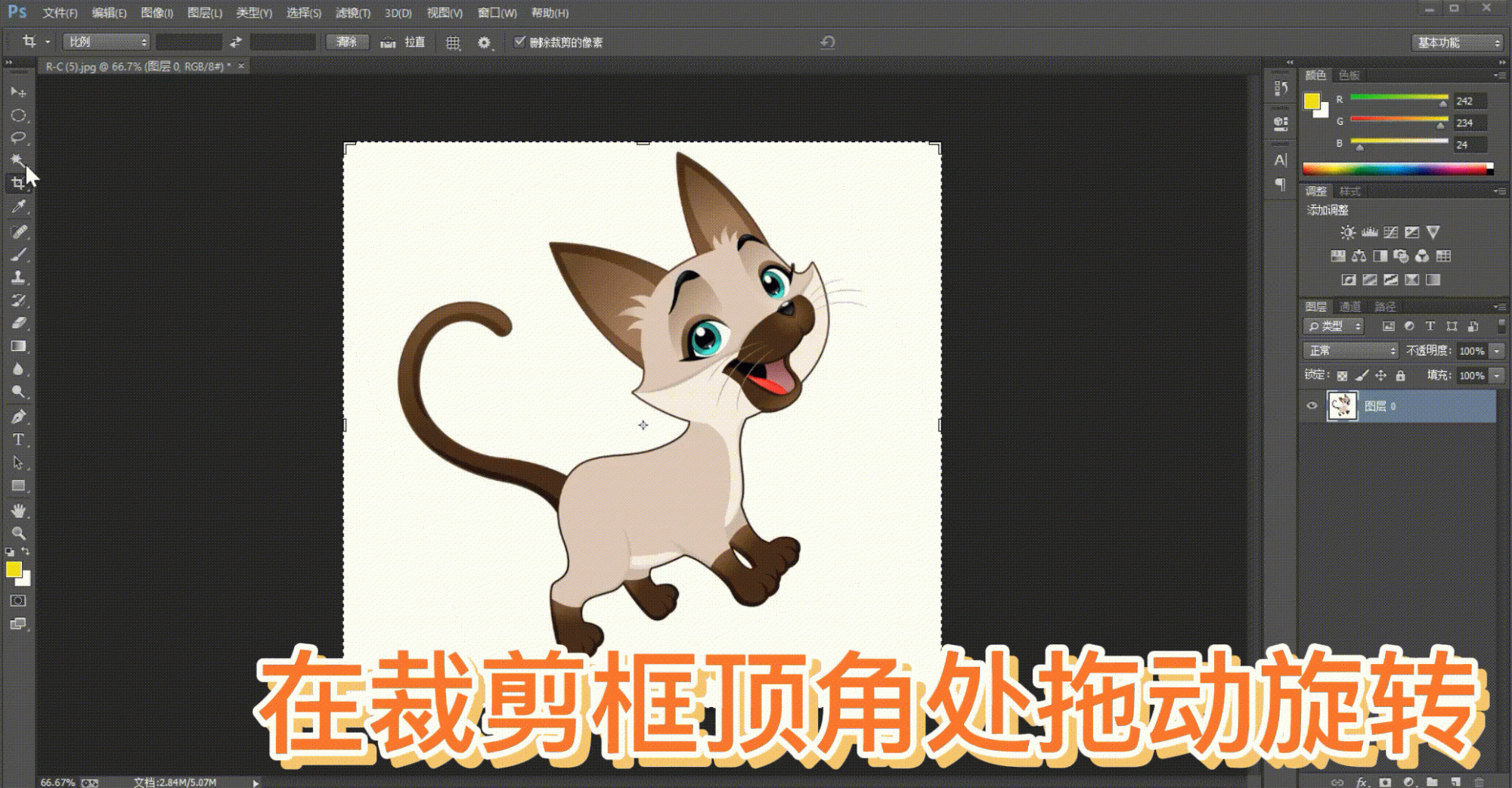Viewport: 1512px width, 788px height.
Task: Switch to the 色板 swatches tab
Action: pyautogui.click(x=1349, y=75)
